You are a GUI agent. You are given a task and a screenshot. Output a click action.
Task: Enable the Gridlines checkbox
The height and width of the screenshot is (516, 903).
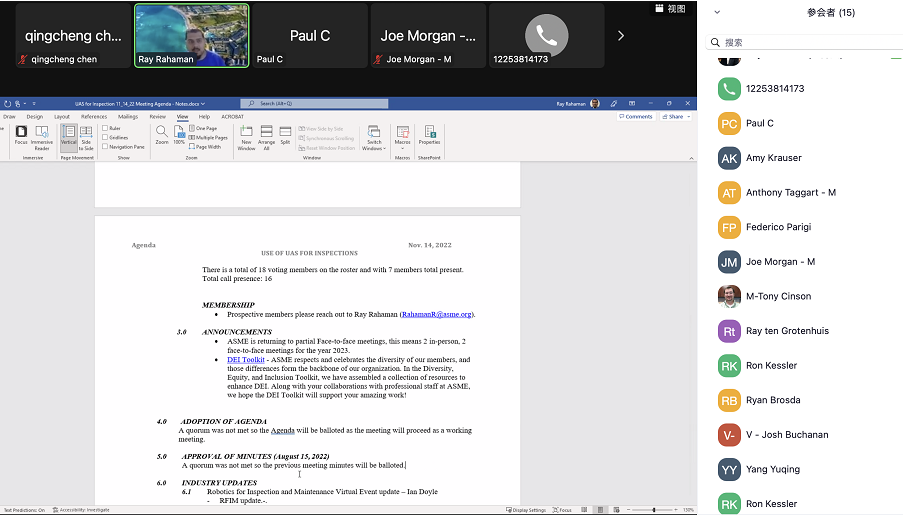point(105,138)
